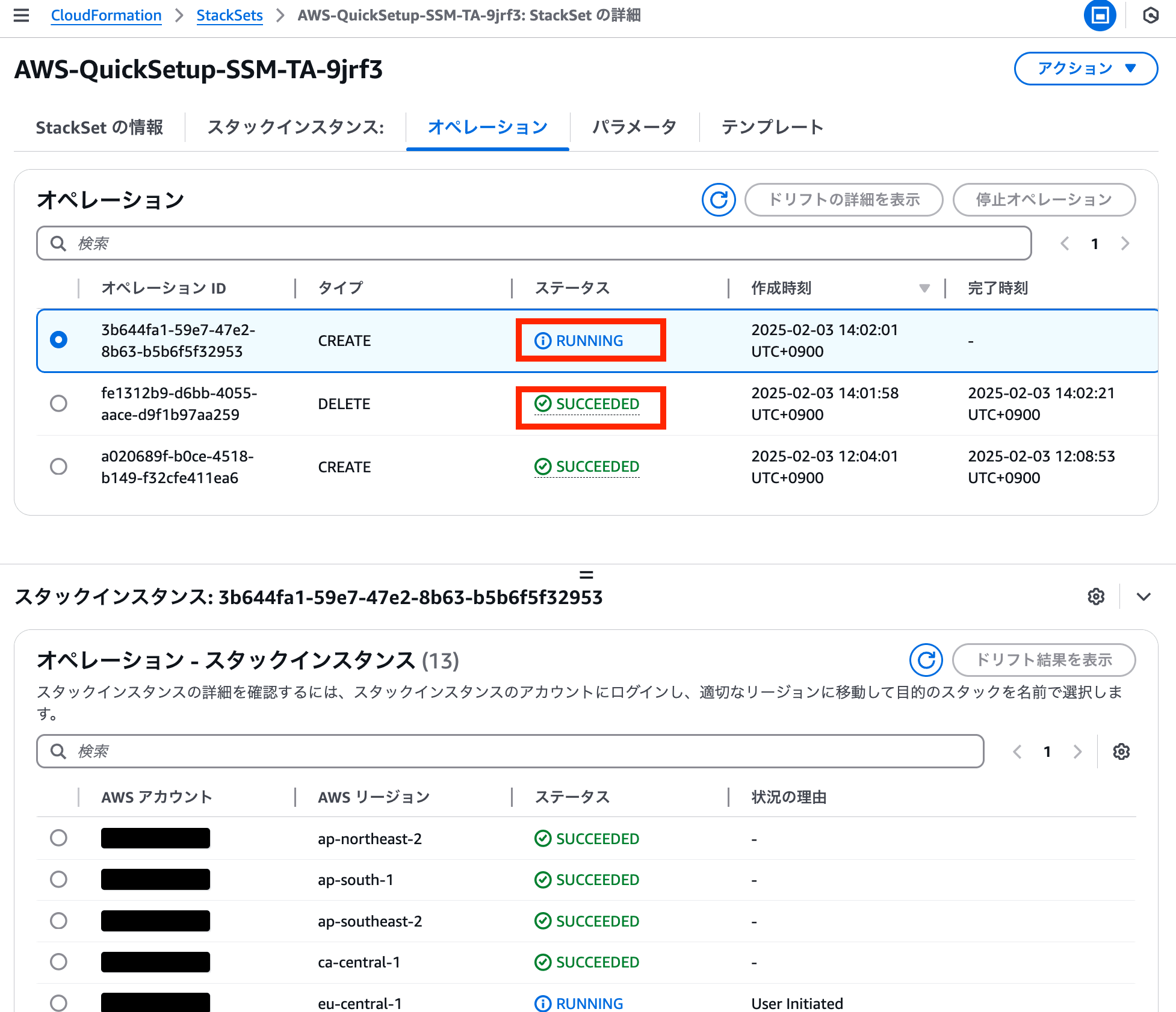Select the ap-southeast-2 stack instance

(58, 921)
